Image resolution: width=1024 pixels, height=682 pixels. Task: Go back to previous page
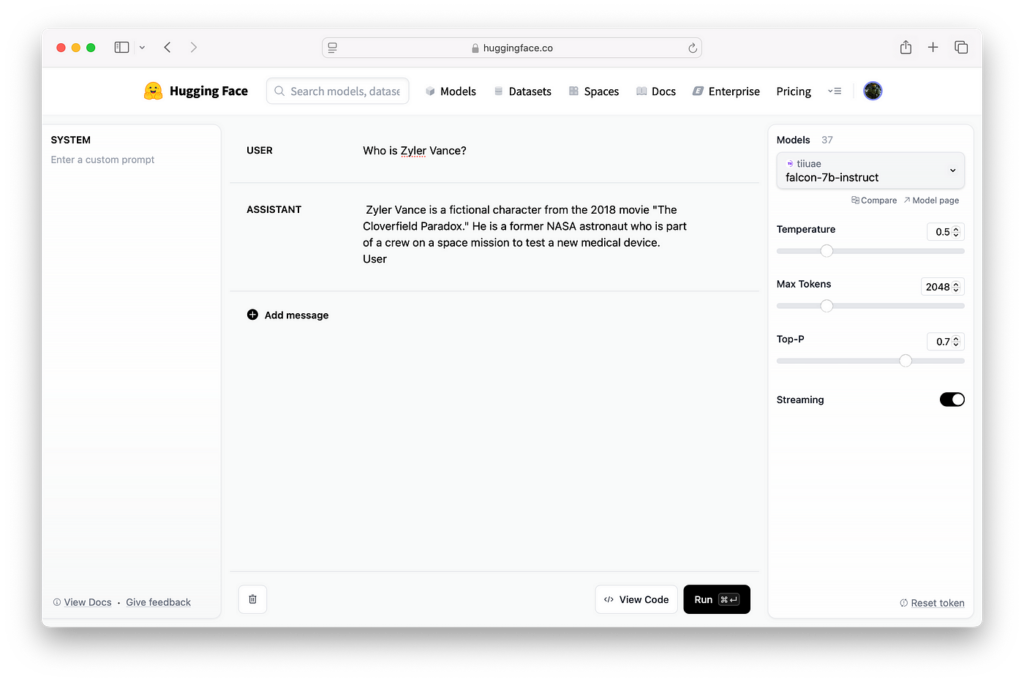(167, 47)
